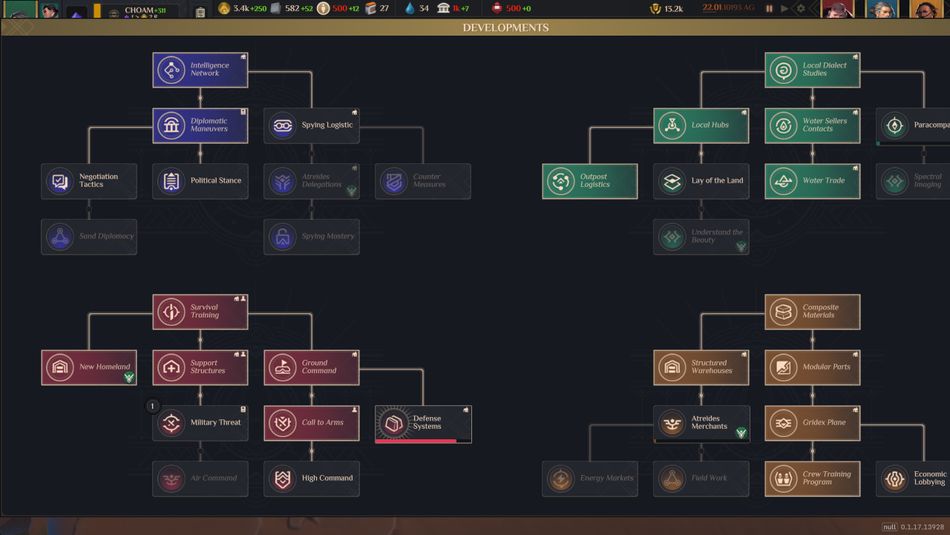Viewport: 950px width, 535px height.
Task: Click the Gridex Plane development
Action: (812, 423)
